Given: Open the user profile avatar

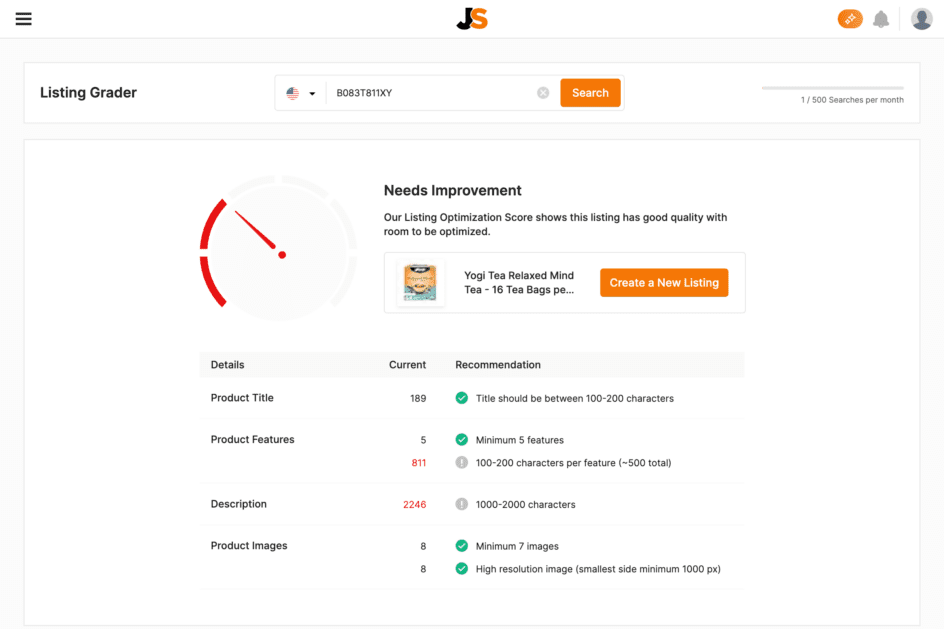Looking at the screenshot, I should [x=921, y=19].
